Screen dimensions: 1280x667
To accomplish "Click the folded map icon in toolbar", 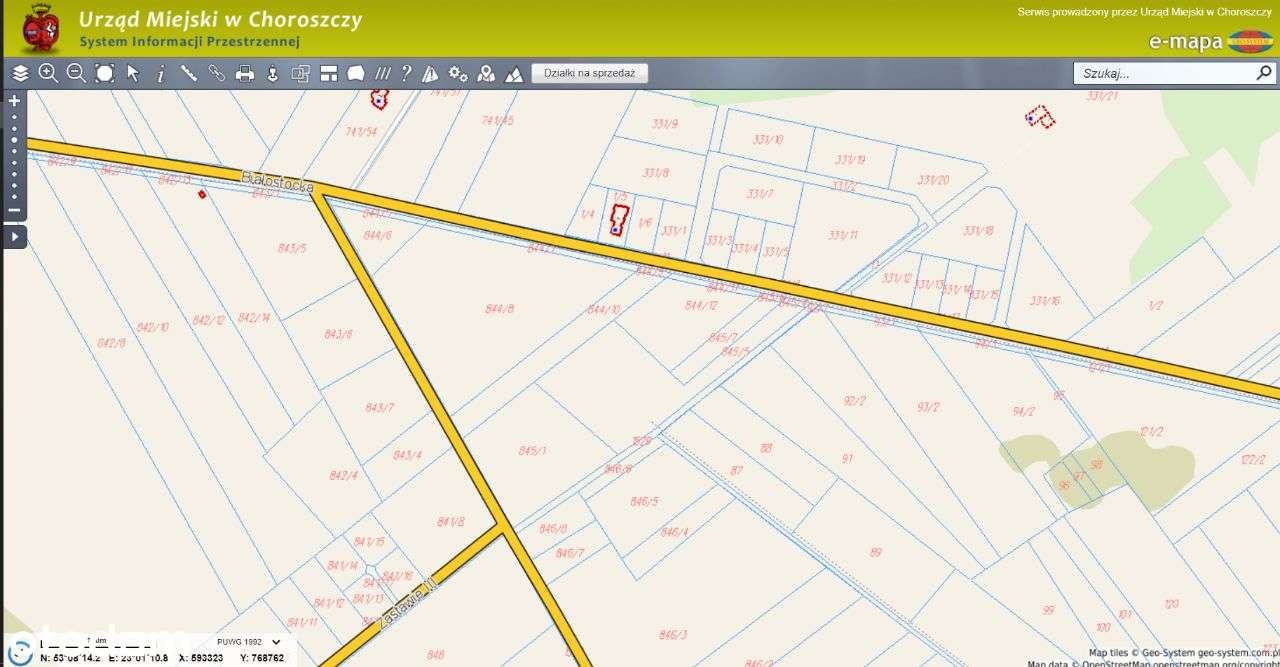I will click(x=430, y=73).
